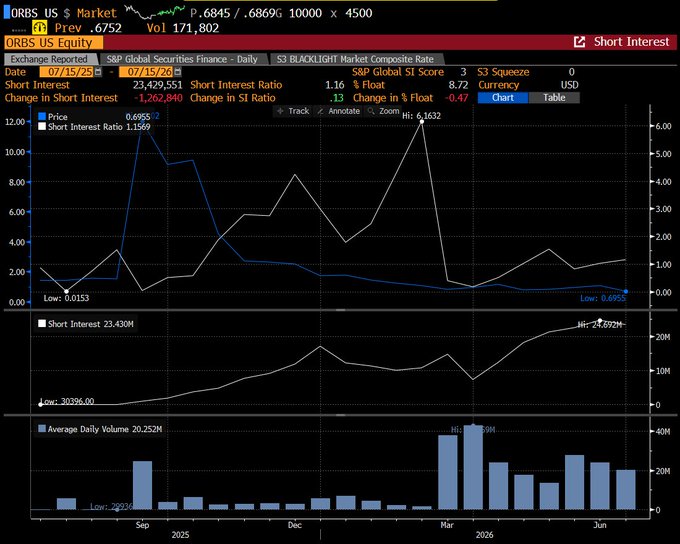Edit the end date field 07/15/26
The height and width of the screenshot is (544, 680).
coord(146,72)
